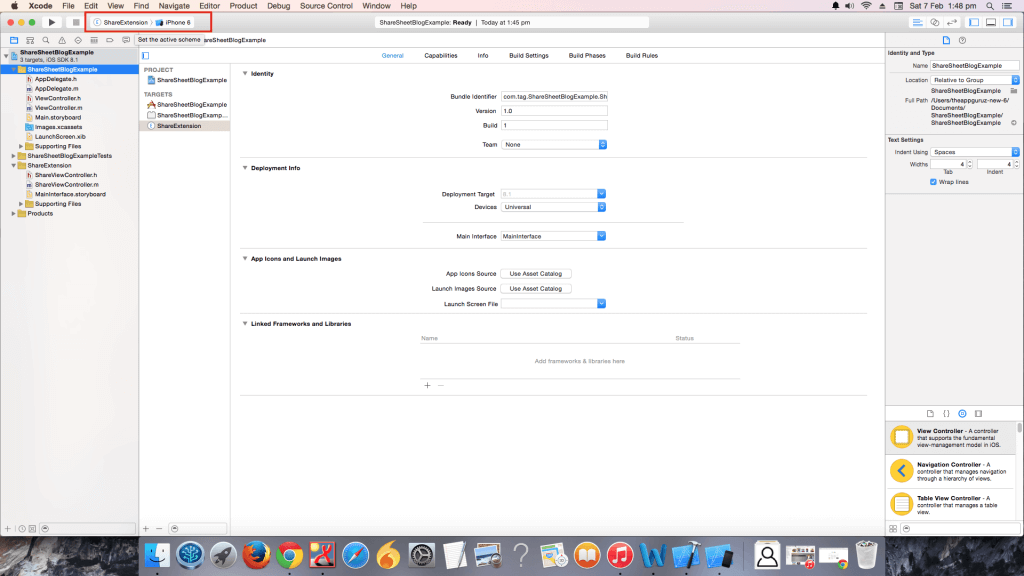
Task: Show the Report navigator
Action: pyautogui.click(x=126, y=40)
